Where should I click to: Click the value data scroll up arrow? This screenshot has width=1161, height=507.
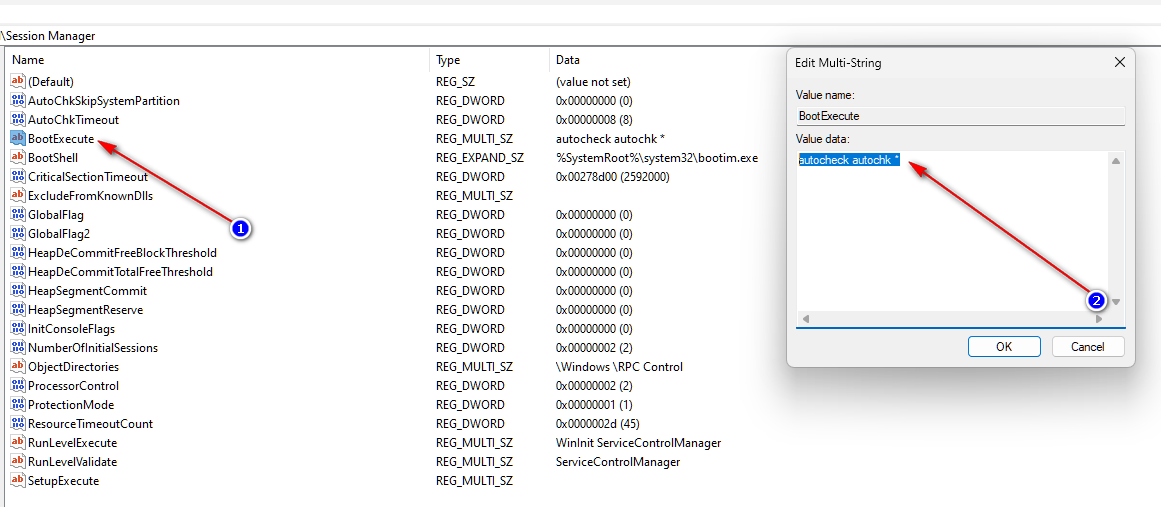[1116, 161]
